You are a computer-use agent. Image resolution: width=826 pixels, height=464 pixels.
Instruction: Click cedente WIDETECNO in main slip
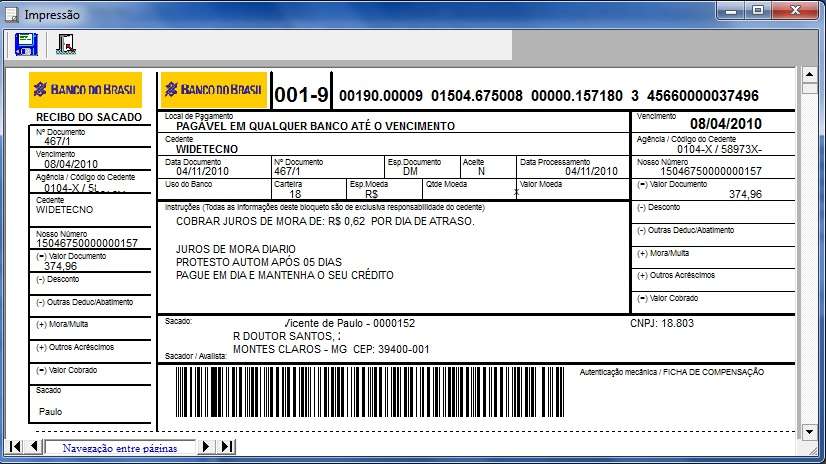click(x=207, y=149)
